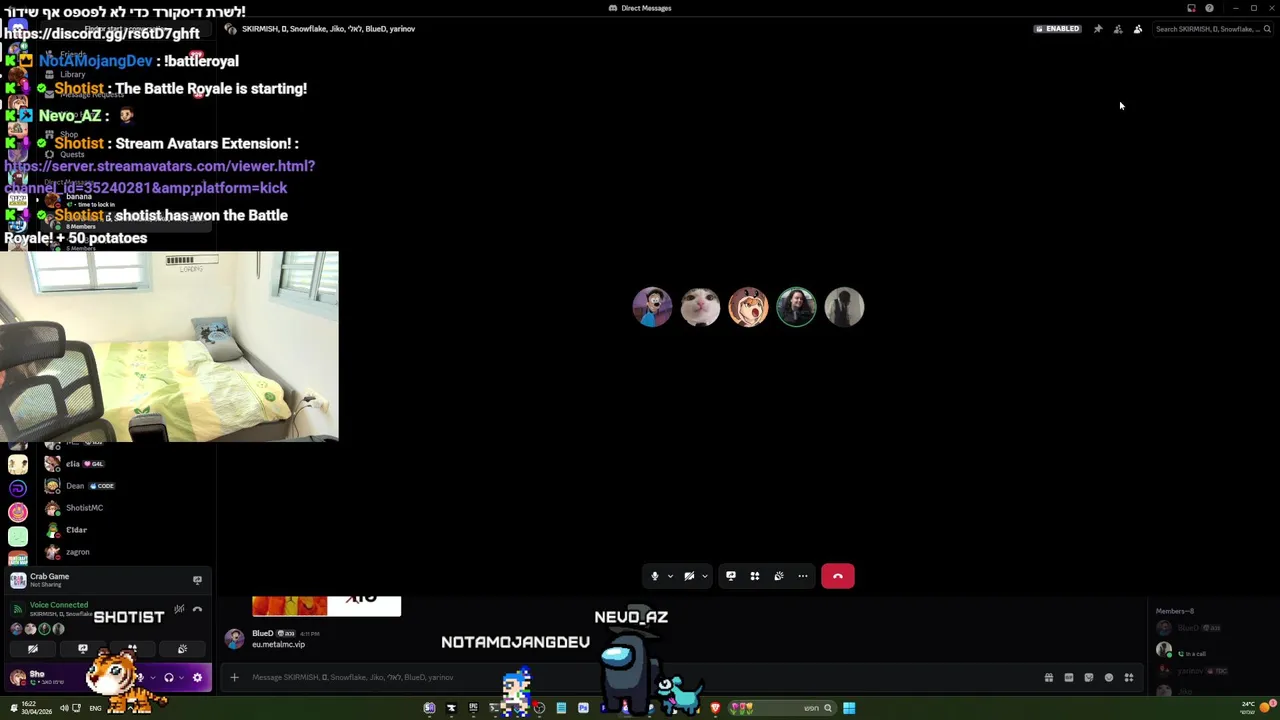Click the cat call participant avatar

(x=700, y=307)
